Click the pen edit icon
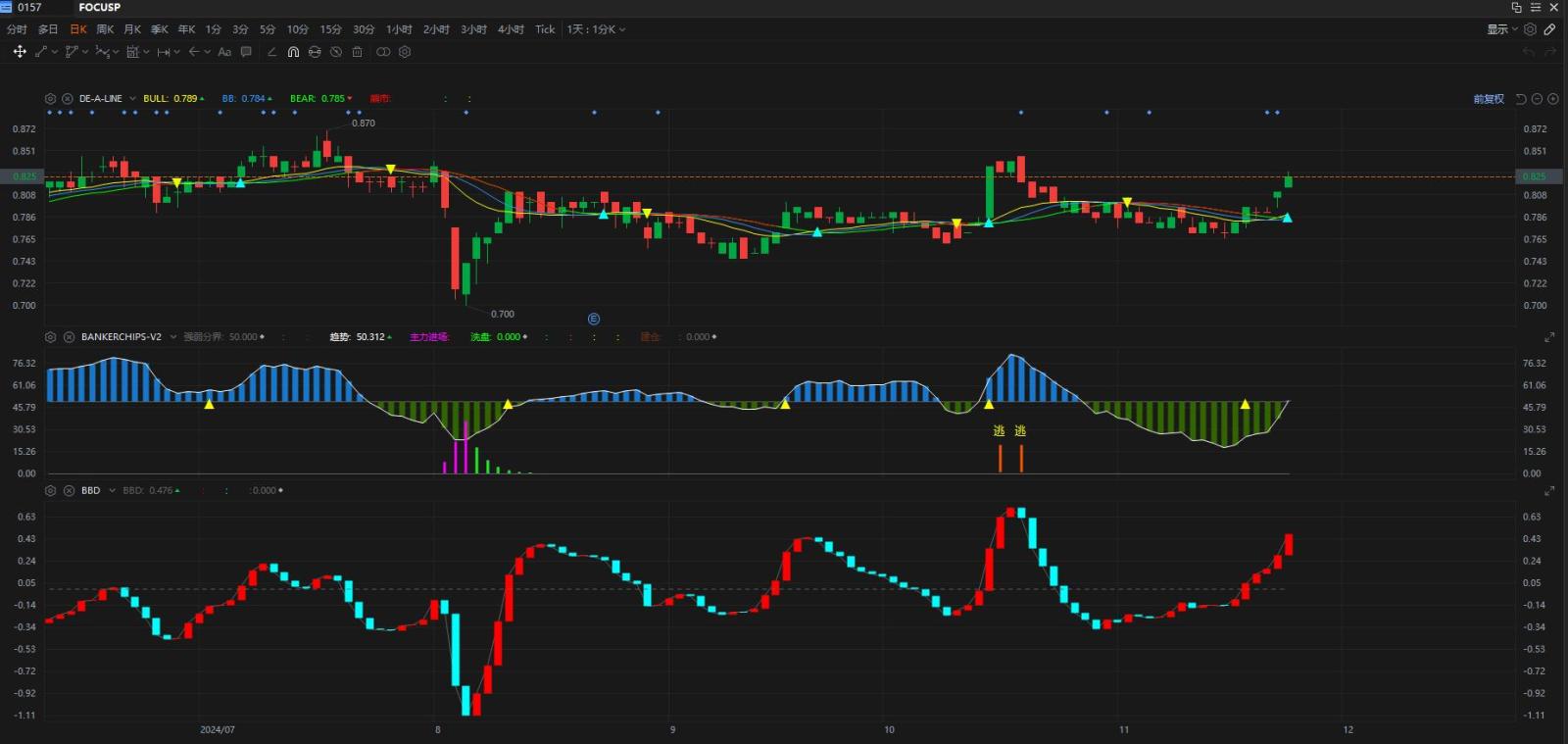 pos(1549,29)
